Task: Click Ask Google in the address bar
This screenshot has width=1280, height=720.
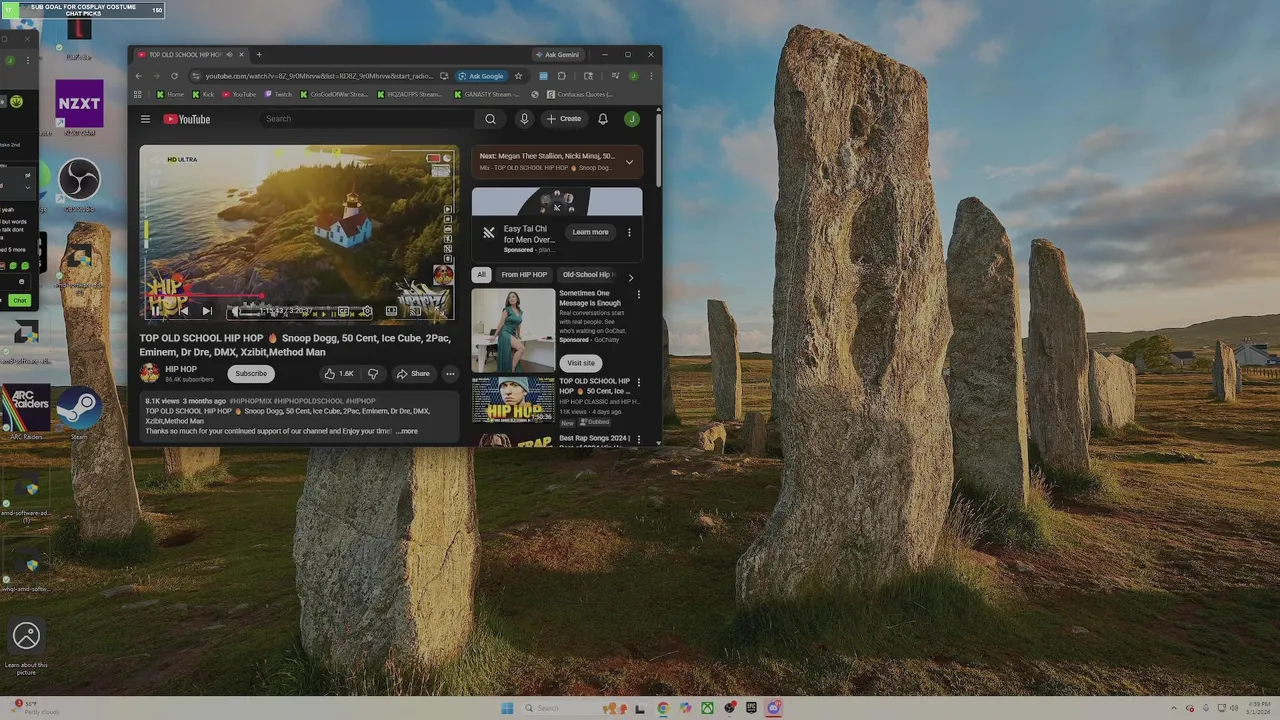Action: [481, 76]
